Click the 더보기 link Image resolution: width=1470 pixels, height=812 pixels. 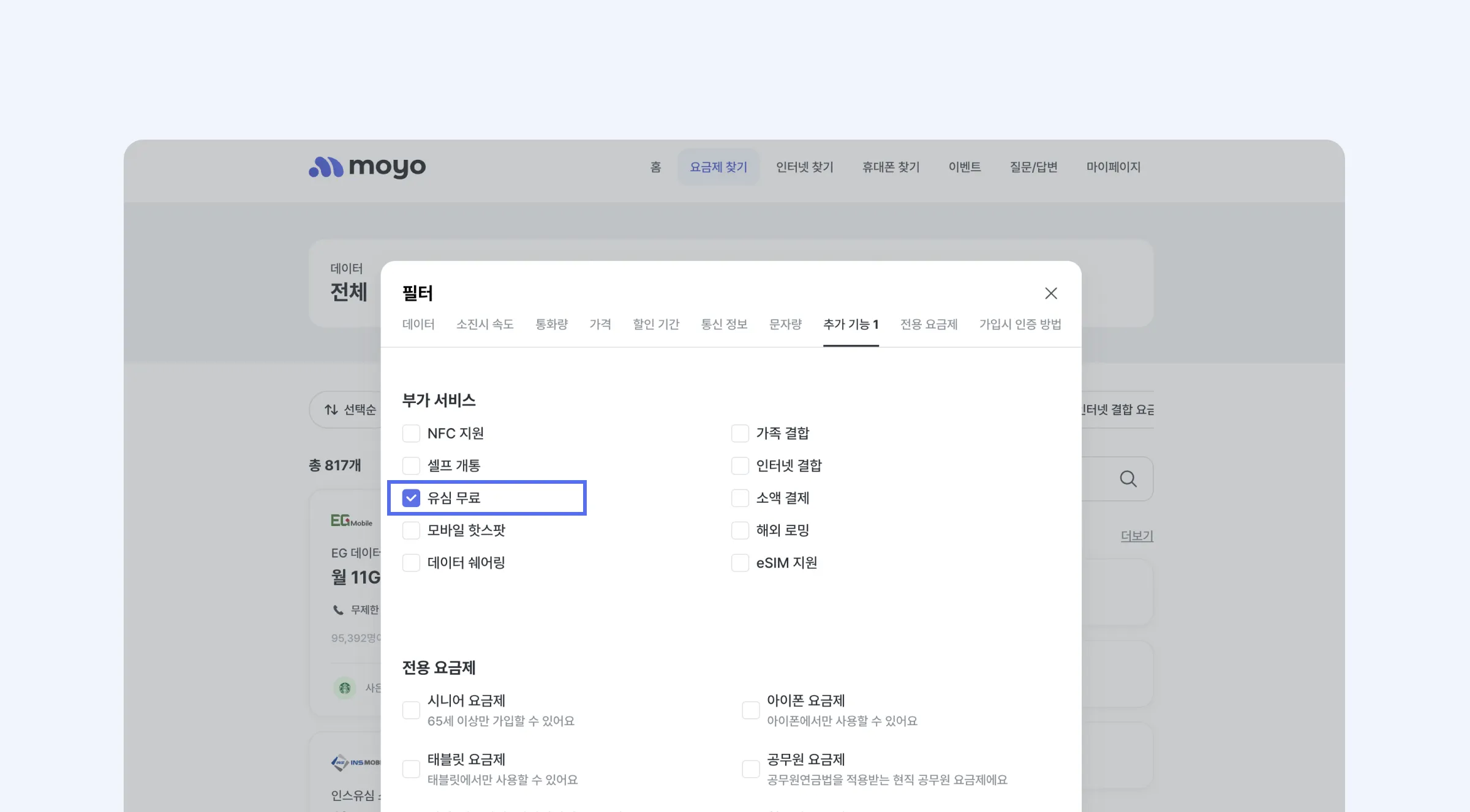(1136, 536)
